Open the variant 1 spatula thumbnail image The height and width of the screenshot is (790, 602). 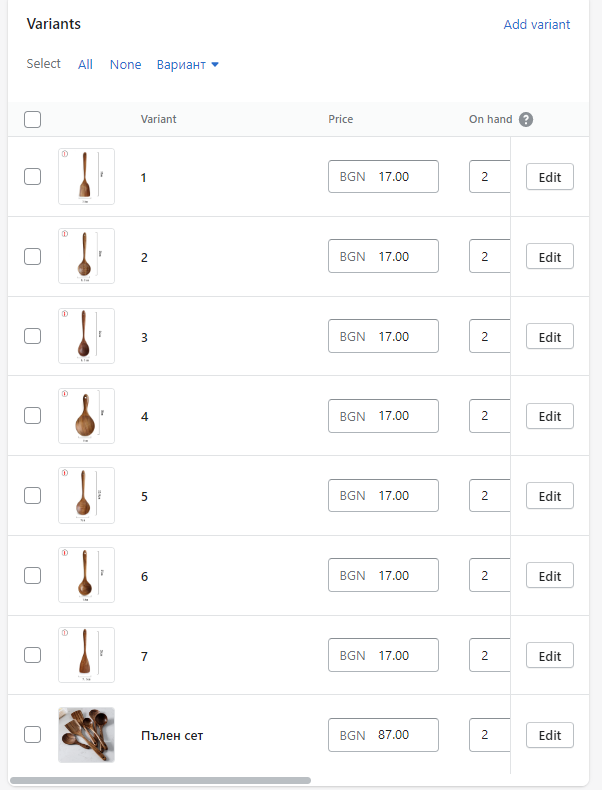tap(86, 177)
